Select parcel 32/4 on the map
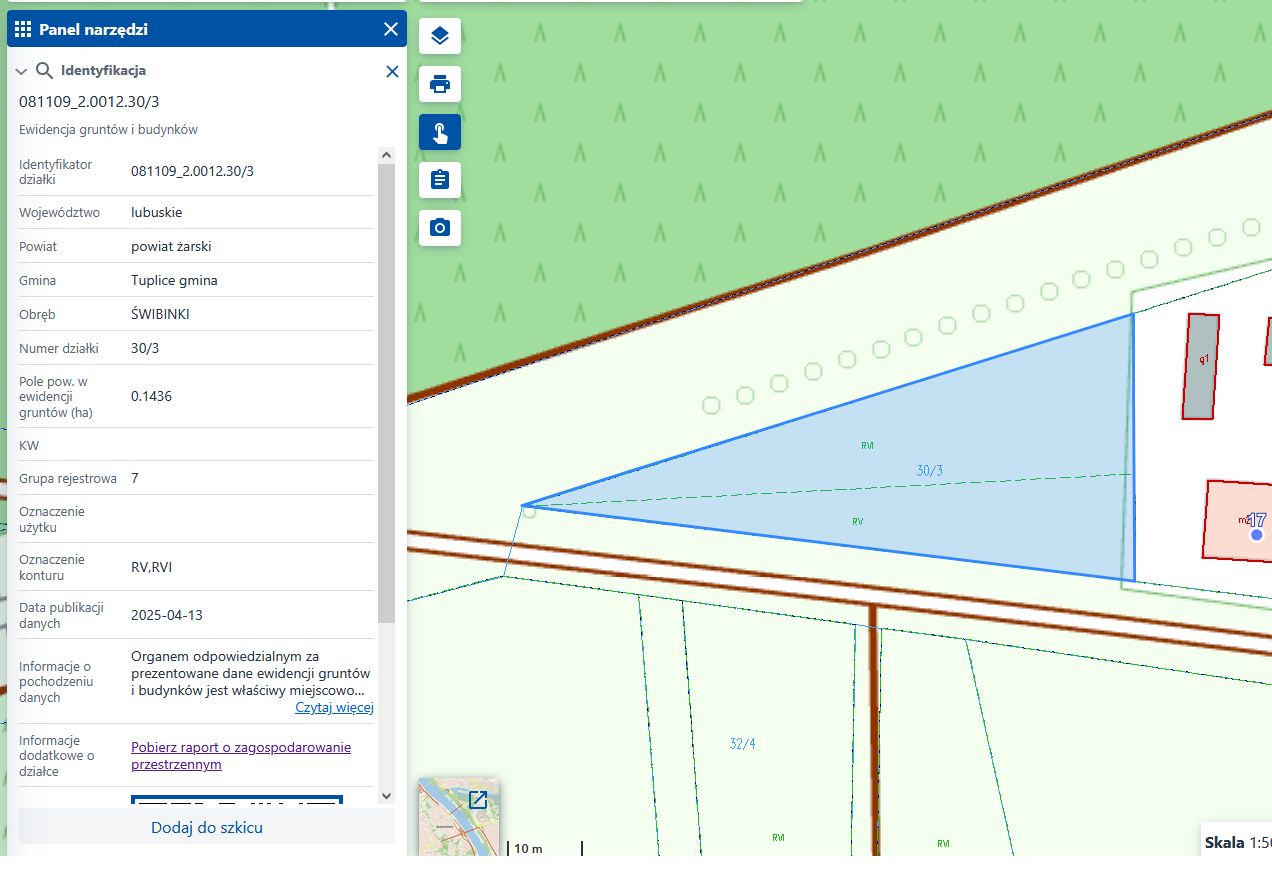Viewport: 1272px width, 889px height. [742, 744]
